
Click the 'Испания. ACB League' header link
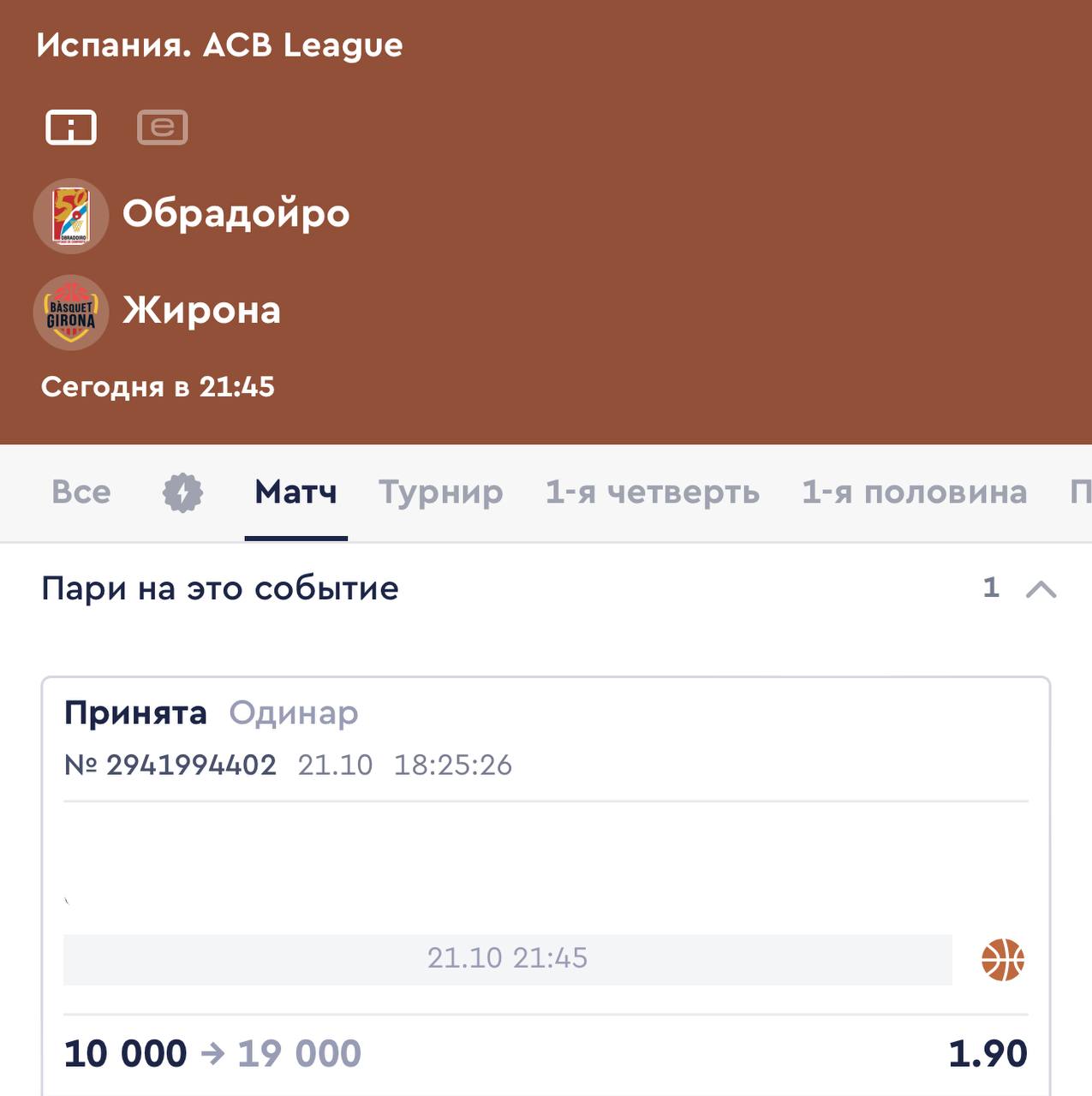point(220,45)
